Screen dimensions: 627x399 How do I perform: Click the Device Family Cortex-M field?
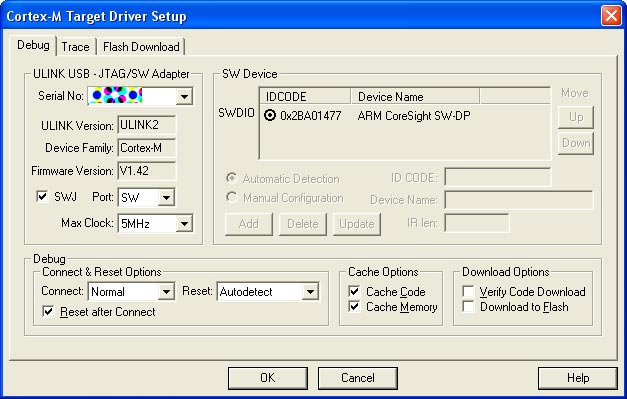[x=147, y=148]
